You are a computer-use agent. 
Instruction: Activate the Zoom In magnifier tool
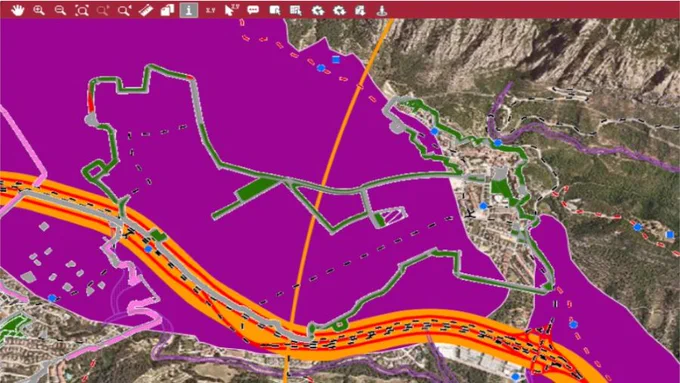(x=39, y=10)
